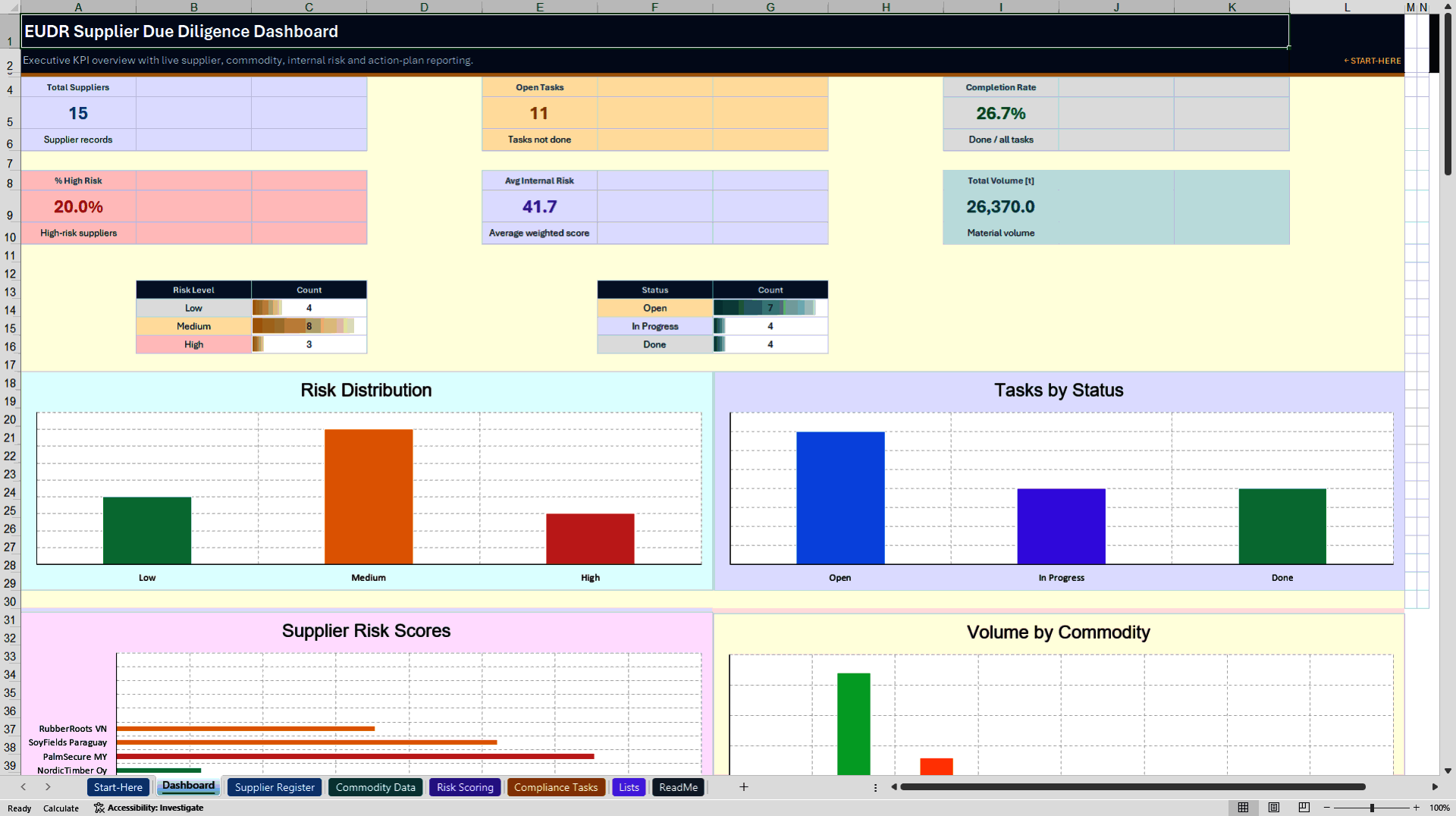Click the Open bar in Tasks by Status
This screenshot has width=1456, height=816.
click(840, 498)
